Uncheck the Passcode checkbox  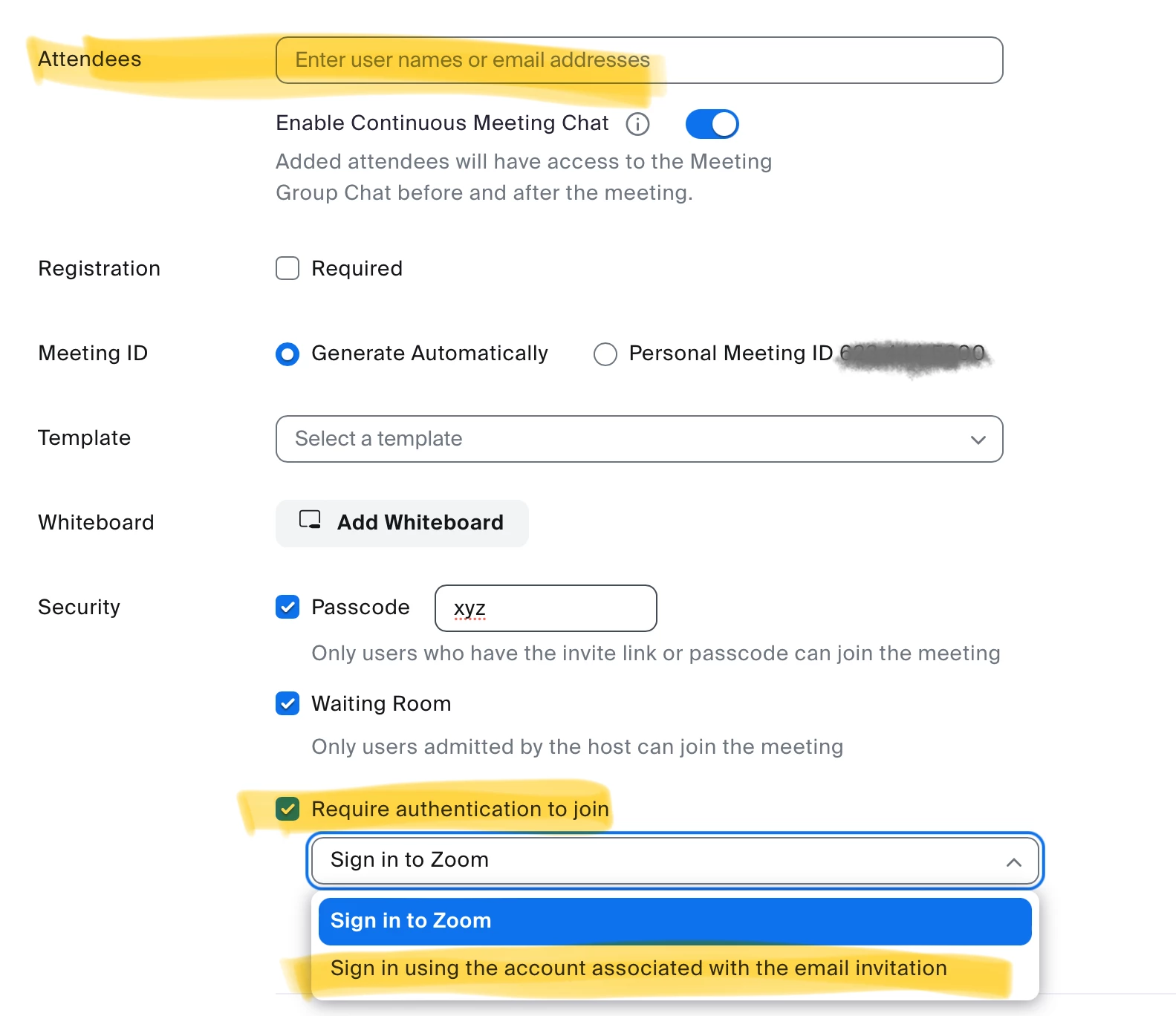coord(287,607)
